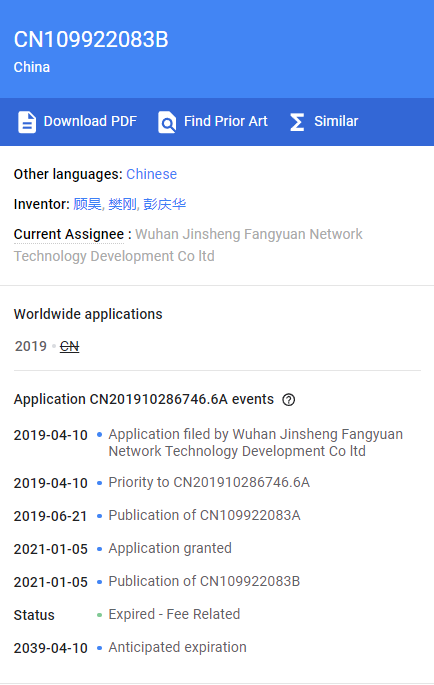Select the Priority to CN201910286746.6A event
The width and height of the screenshot is (434, 685).
209,482
